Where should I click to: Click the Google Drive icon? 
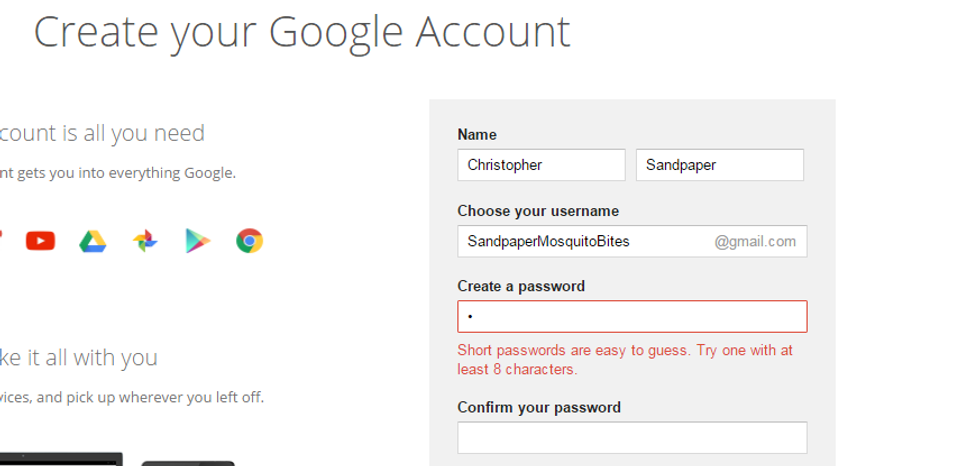coord(93,241)
